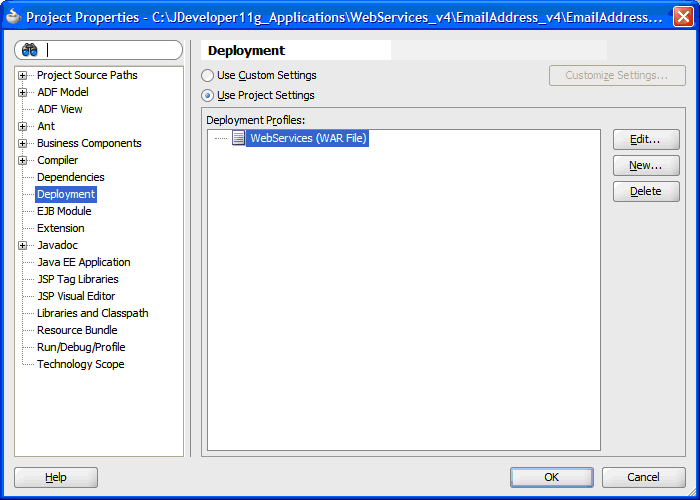This screenshot has width=700, height=500.
Task: Select Use Project Settings radio button
Action: pyautogui.click(x=207, y=96)
